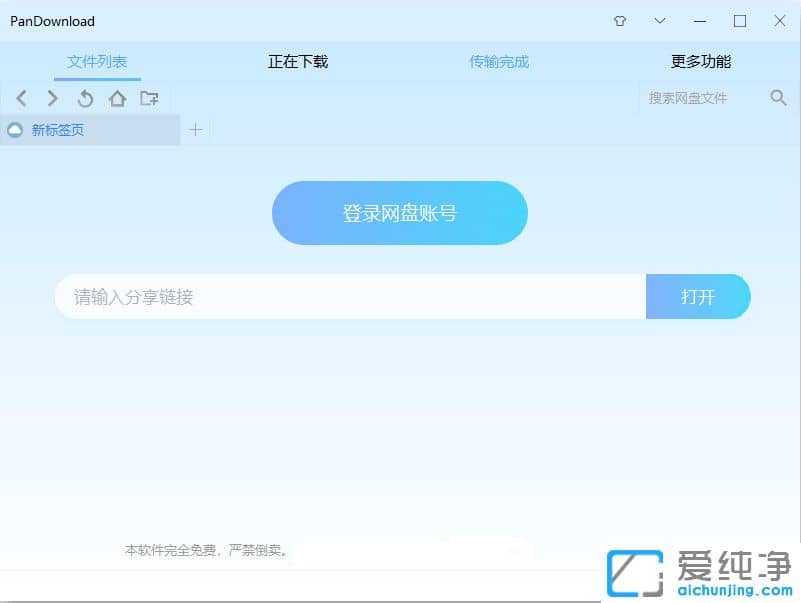Create a new folder with the folder icon
This screenshot has height=603, width=801.
pos(150,98)
